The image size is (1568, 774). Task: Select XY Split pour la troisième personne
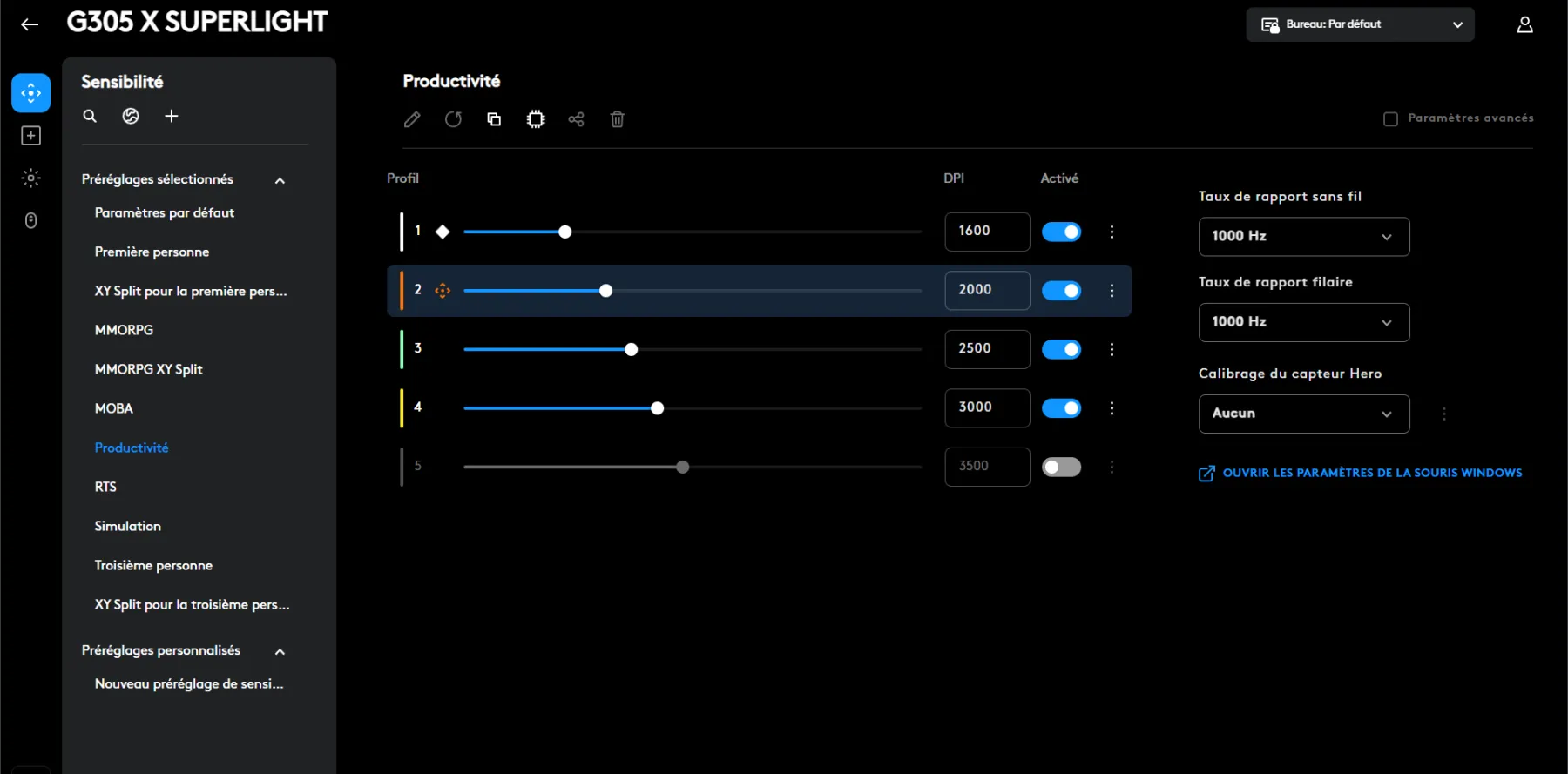pyautogui.click(x=193, y=604)
